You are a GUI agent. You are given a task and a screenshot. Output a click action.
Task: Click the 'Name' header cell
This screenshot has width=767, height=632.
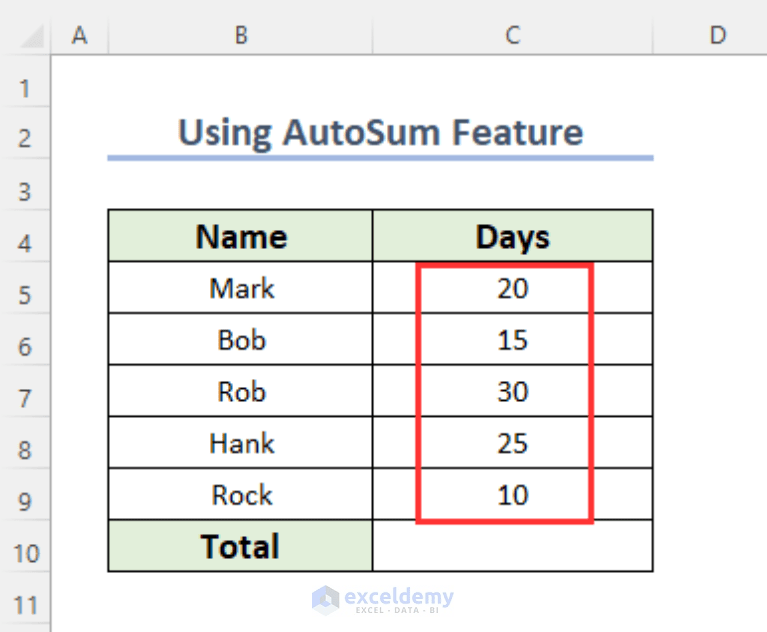point(241,236)
